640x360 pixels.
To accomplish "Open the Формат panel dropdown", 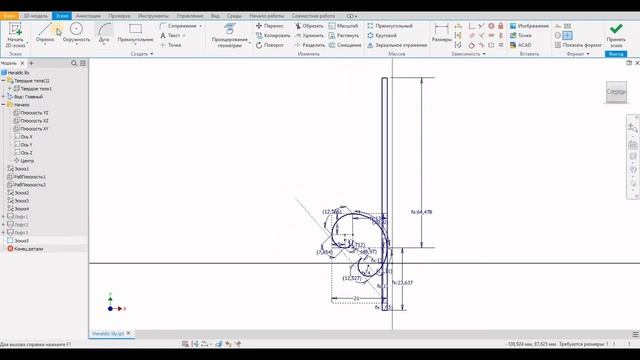I will [x=578, y=53].
